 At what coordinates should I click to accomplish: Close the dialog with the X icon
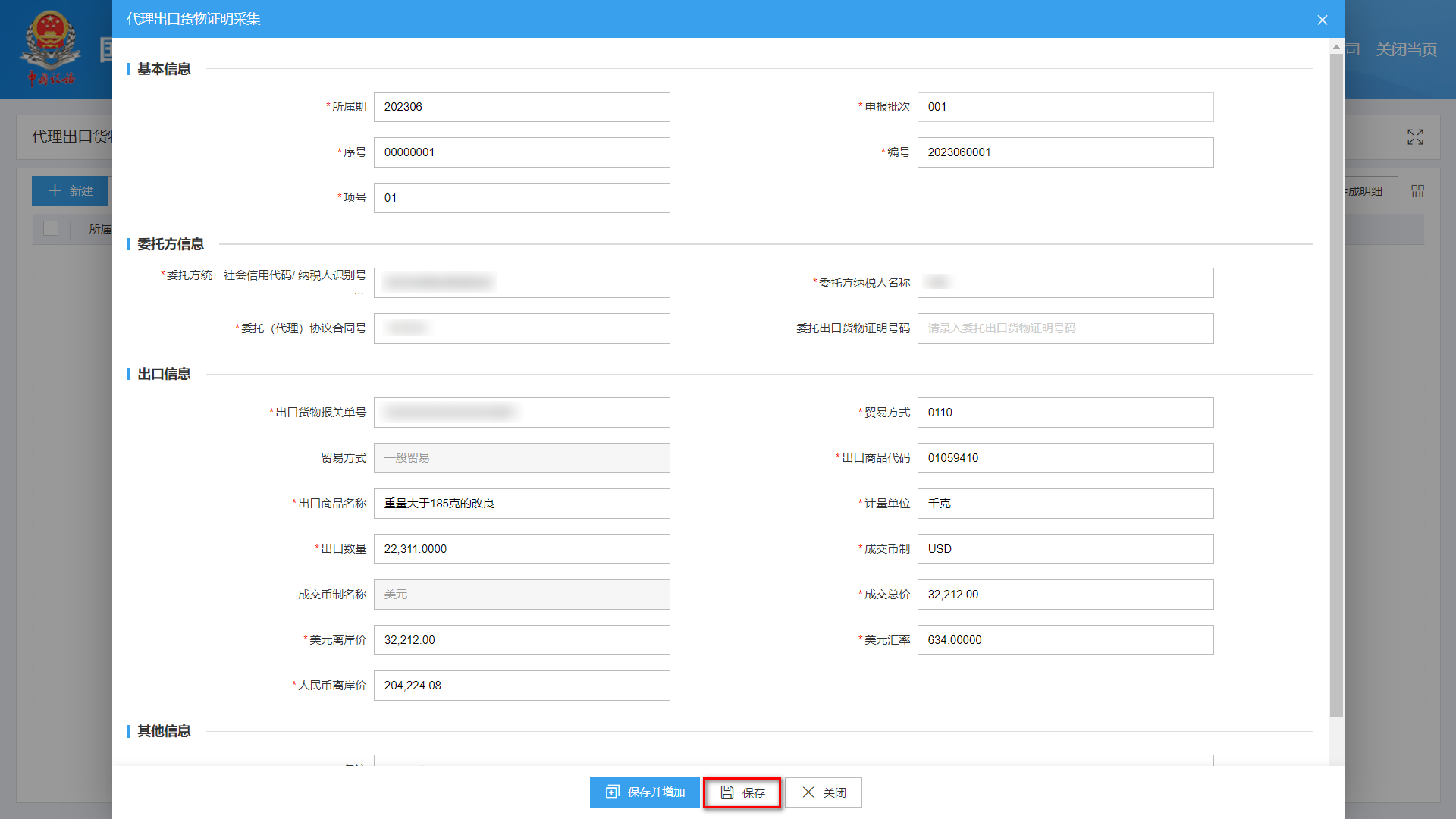pyautogui.click(x=1322, y=20)
